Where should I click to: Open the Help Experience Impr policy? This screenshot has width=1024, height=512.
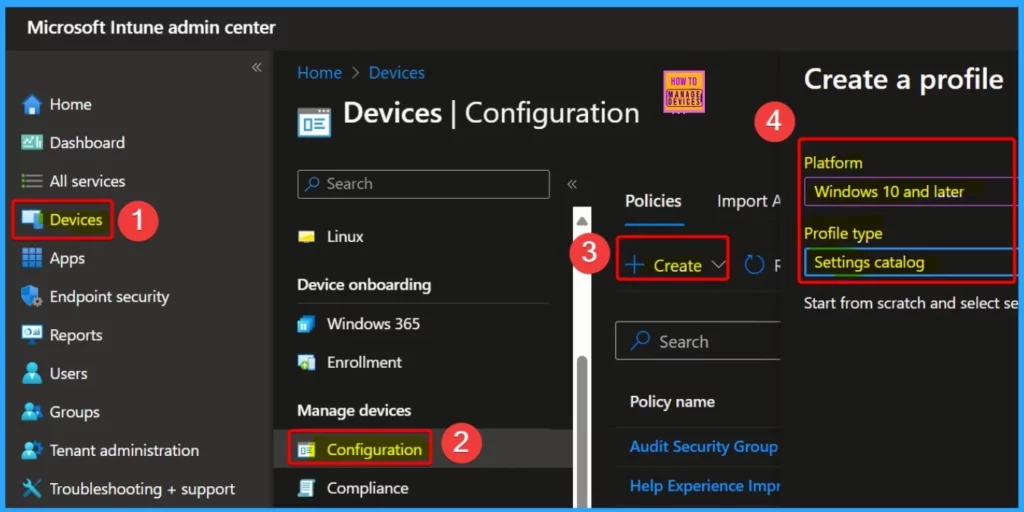point(705,486)
